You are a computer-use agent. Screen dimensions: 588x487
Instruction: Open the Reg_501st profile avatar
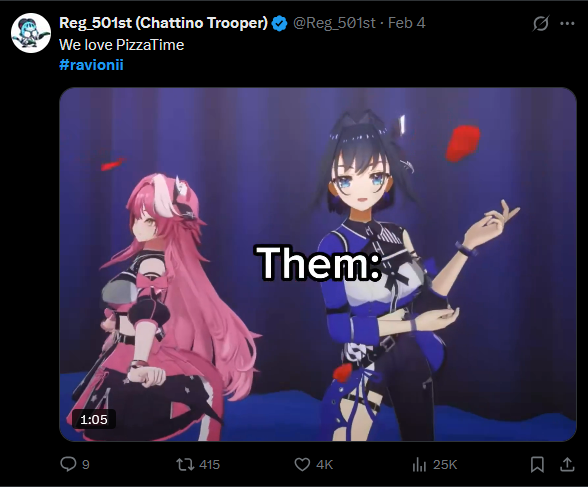(x=31, y=33)
